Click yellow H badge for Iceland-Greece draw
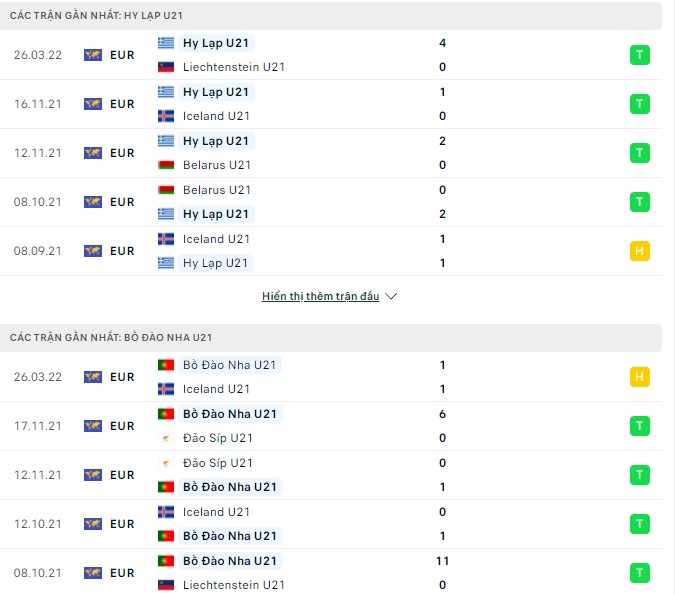The width and height of the screenshot is (675, 595). 640,251
